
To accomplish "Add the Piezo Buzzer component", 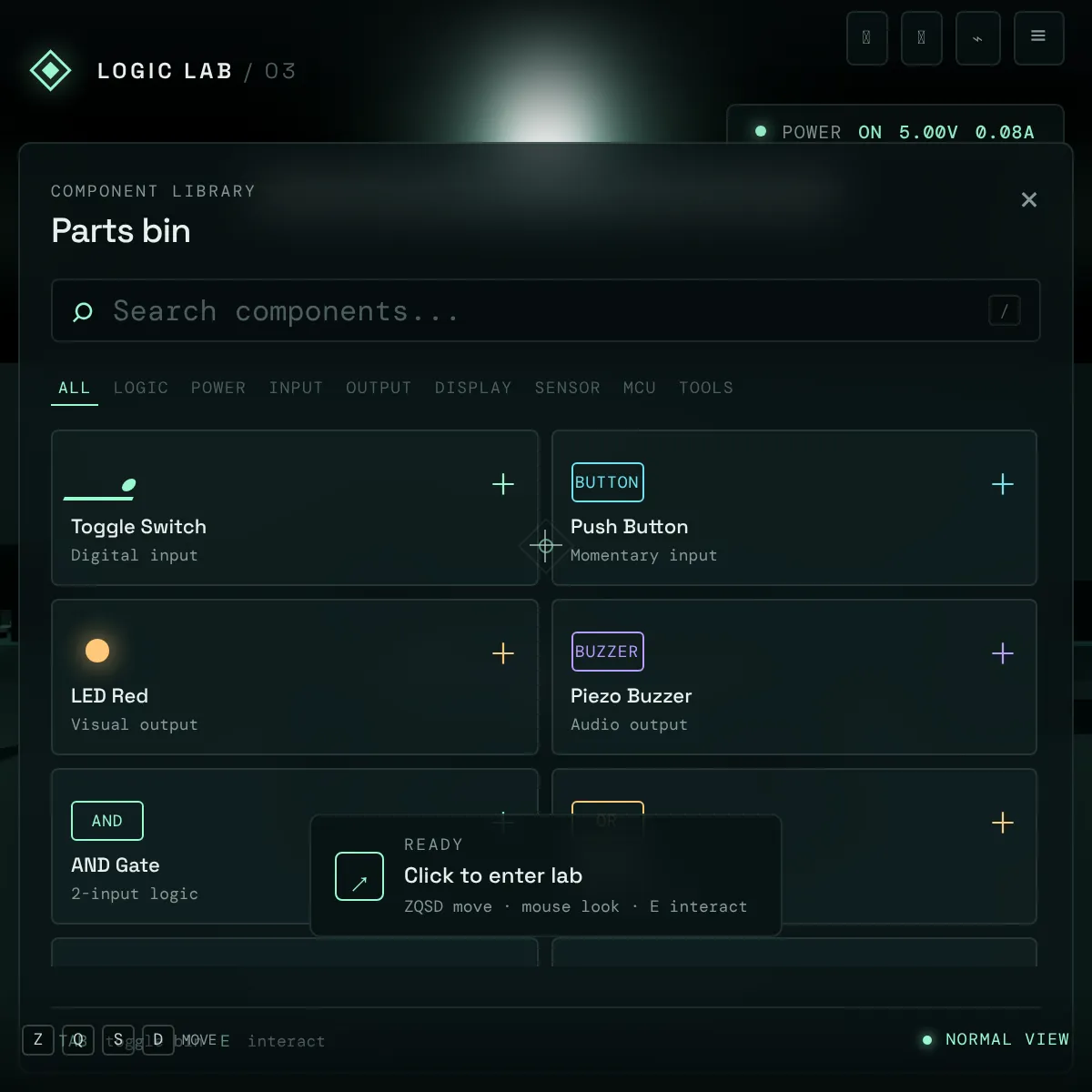I will pos(1002,653).
